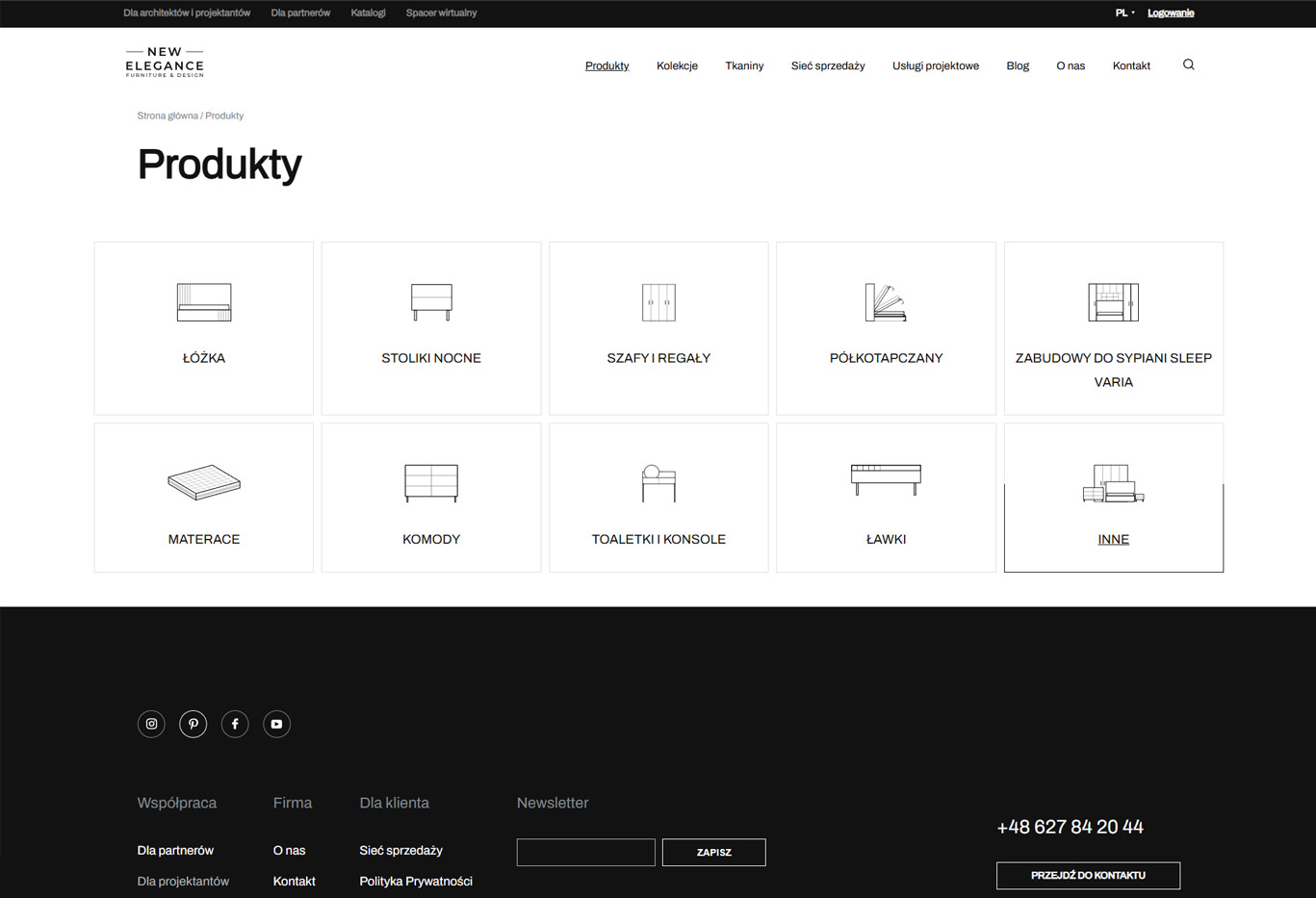Open the Facebook social icon
This screenshot has height=898, width=1316.
235,724
